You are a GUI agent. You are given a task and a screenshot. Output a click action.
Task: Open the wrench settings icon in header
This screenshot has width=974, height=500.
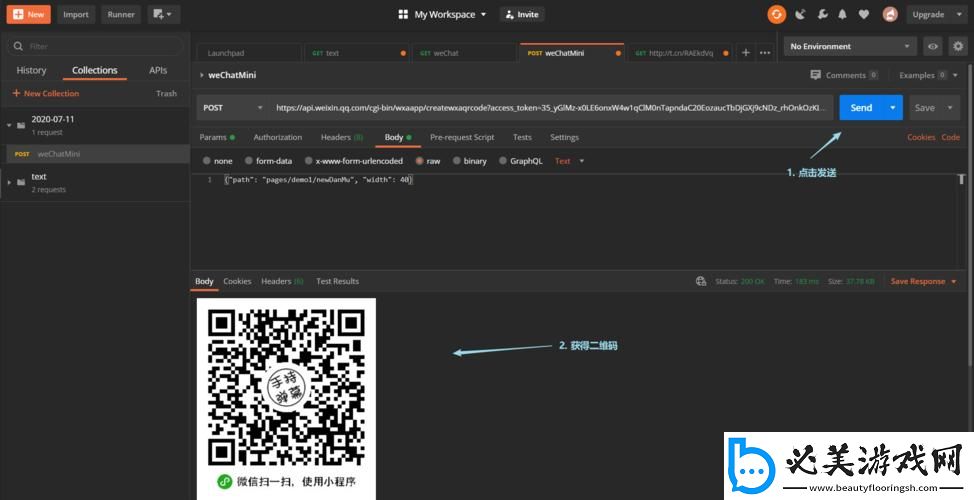[x=821, y=14]
